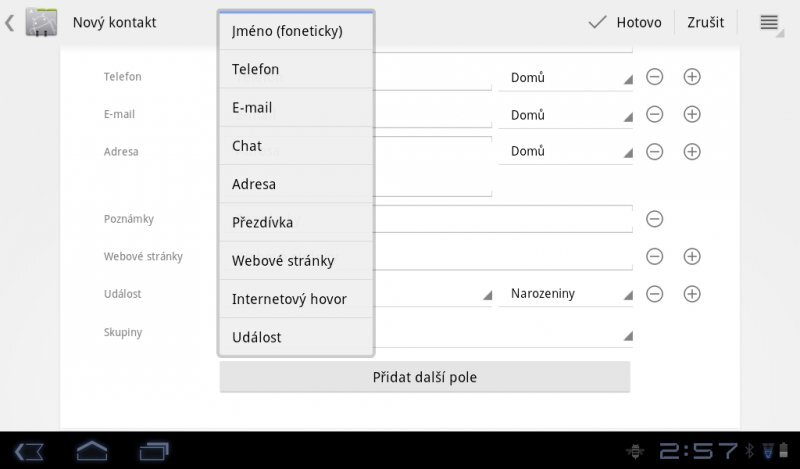Select Internetový hovor from the list

296,299
